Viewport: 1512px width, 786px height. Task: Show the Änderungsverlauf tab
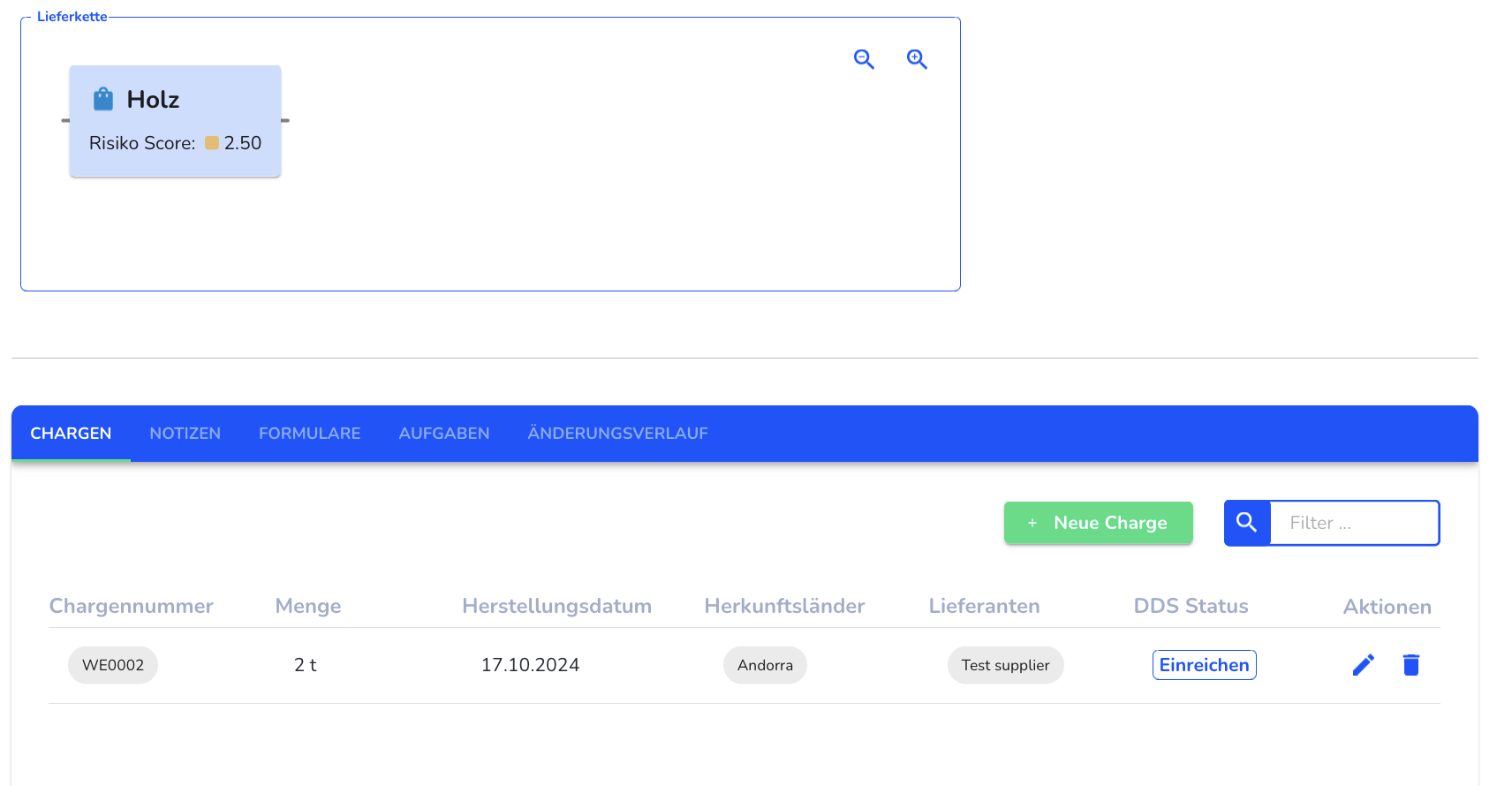(618, 434)
